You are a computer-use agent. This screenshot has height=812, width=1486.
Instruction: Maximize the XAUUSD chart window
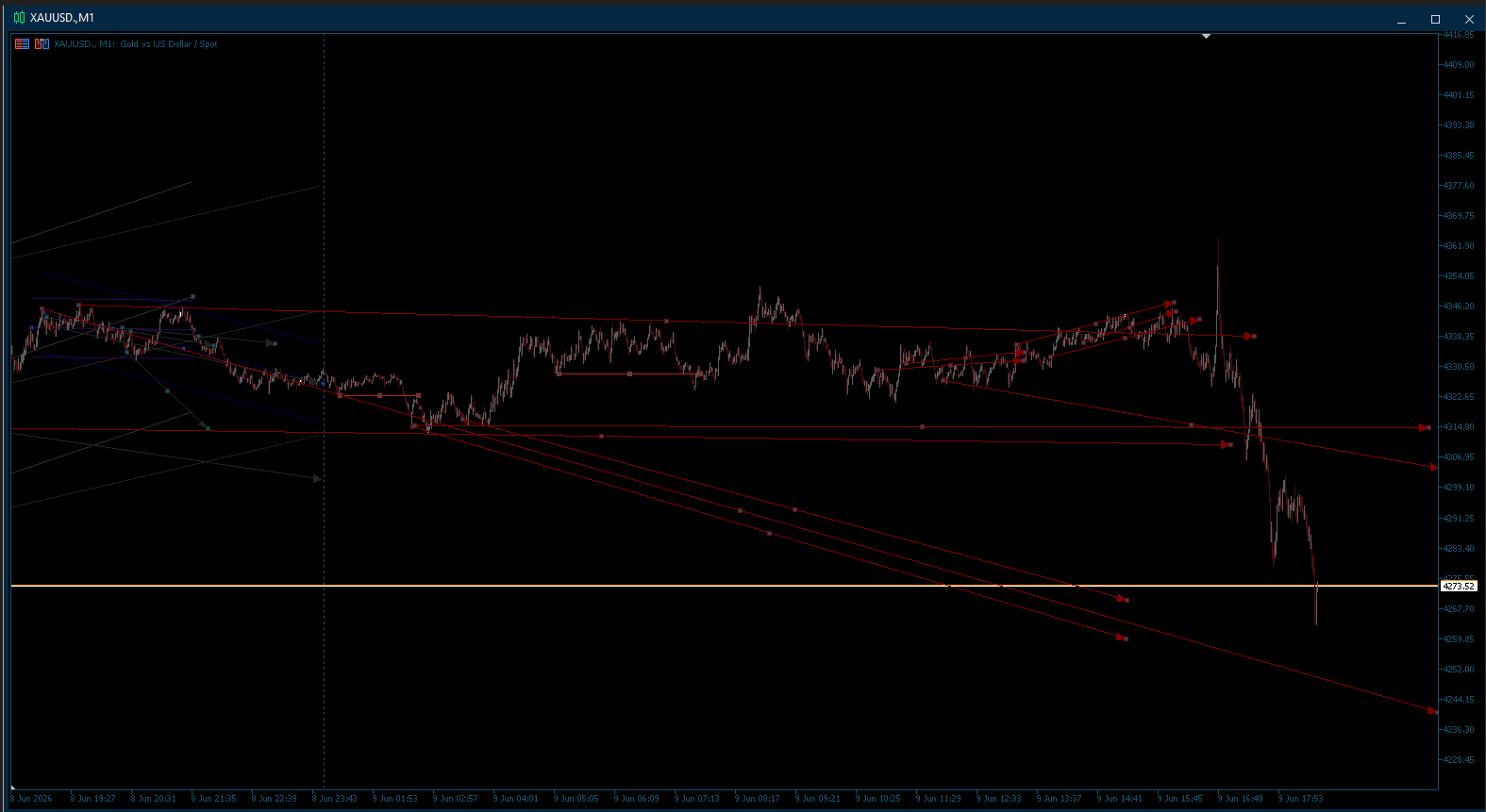click(1435, 19)
